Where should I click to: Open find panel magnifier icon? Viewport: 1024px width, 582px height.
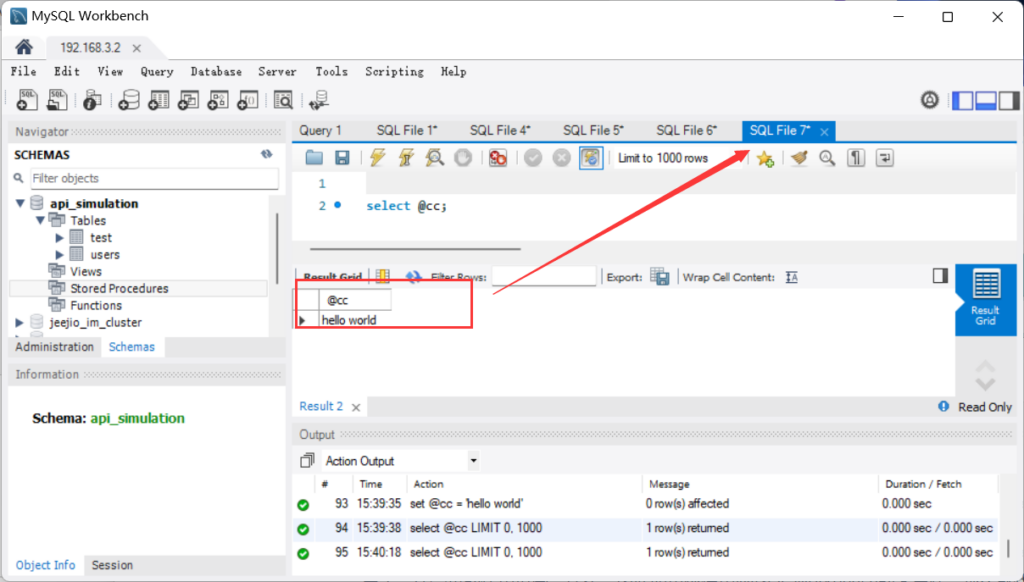(x=827, y=157)
